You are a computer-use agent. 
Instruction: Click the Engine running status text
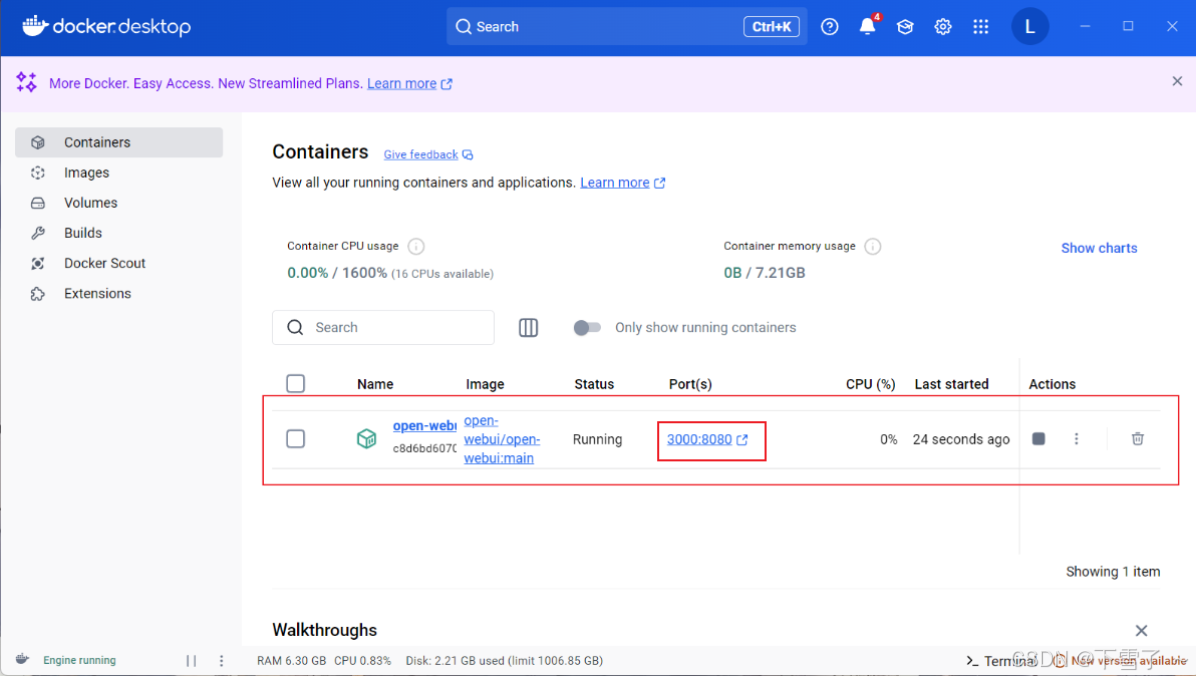coord(79,663)
